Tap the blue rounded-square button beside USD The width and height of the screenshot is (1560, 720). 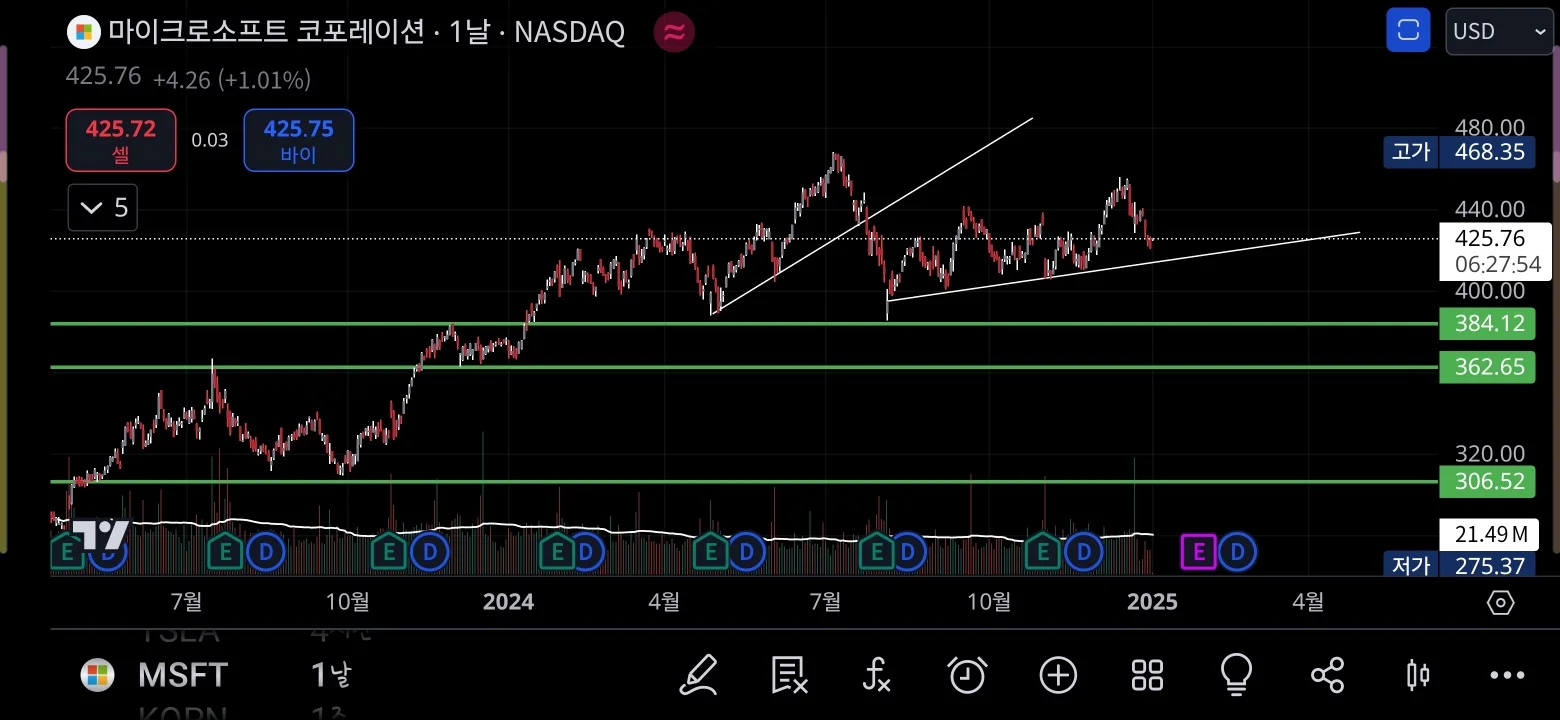[x=1408, y=31]
